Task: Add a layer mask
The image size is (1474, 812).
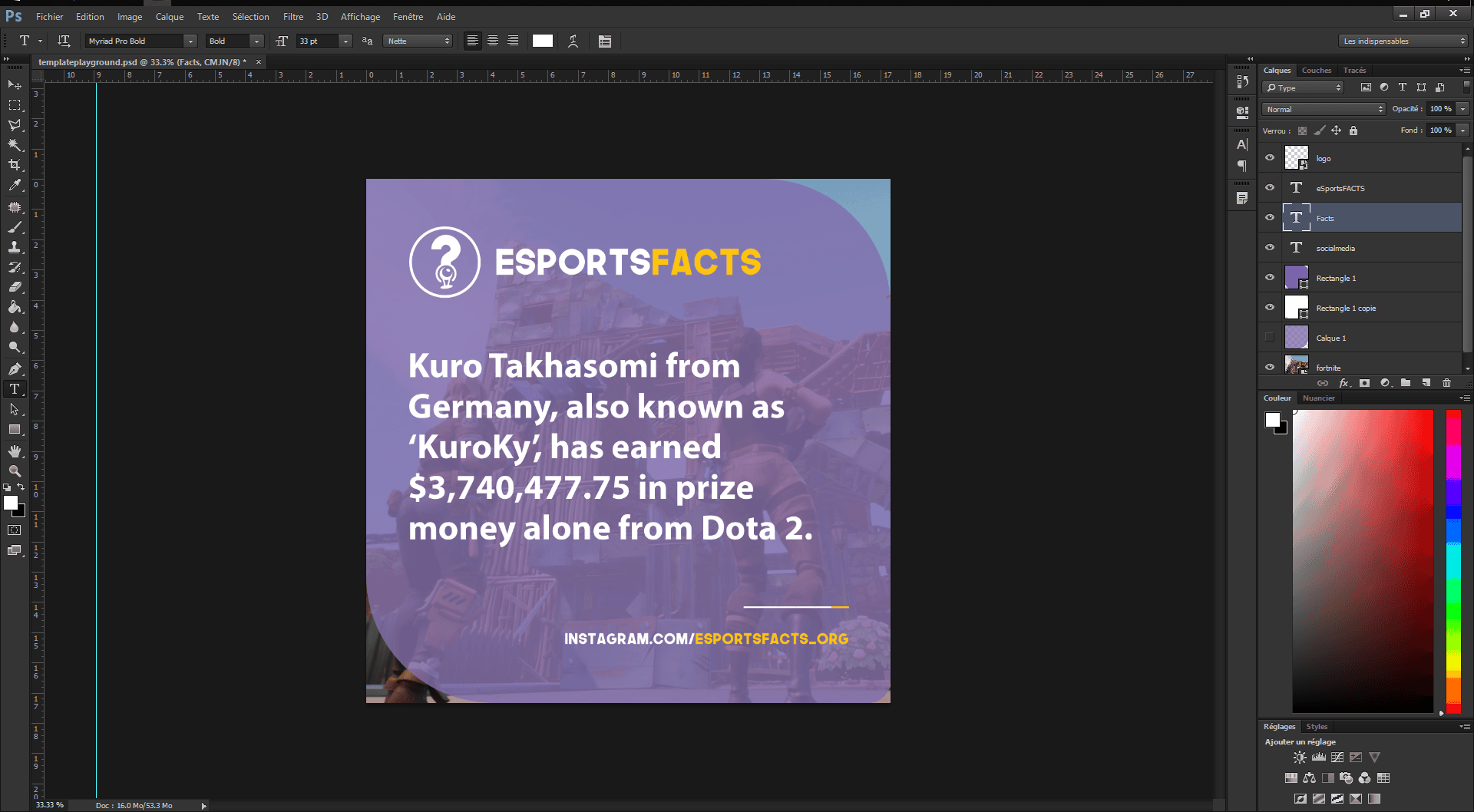Action: click(x=1364, y=383)
